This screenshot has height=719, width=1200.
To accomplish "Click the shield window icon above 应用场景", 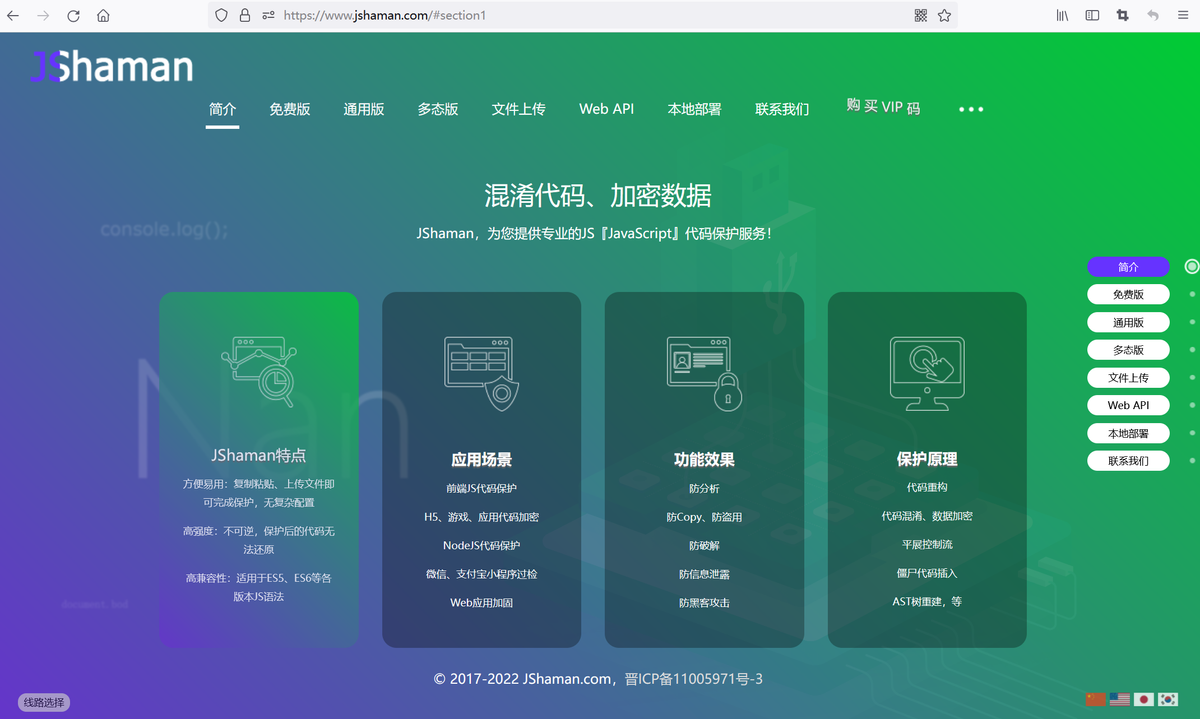I will pyautogui.click(x=481, y=374).
